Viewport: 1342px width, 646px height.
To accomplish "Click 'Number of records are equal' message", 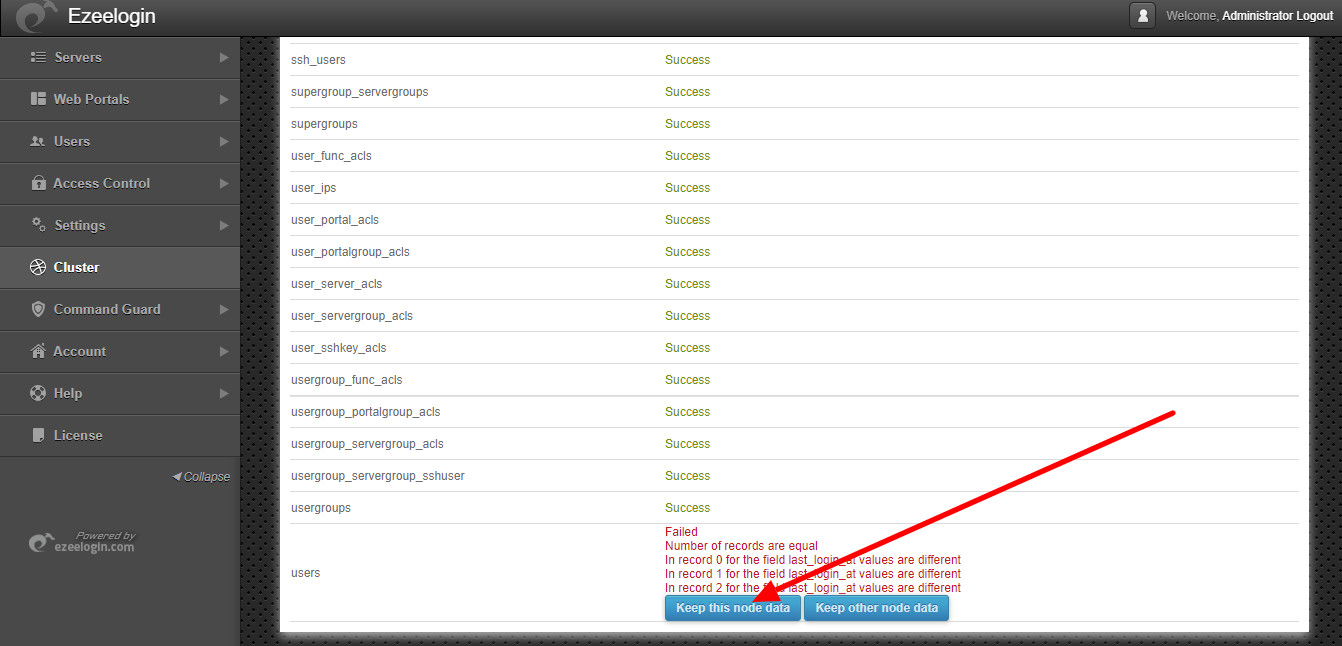I will (x=741, y=546).
